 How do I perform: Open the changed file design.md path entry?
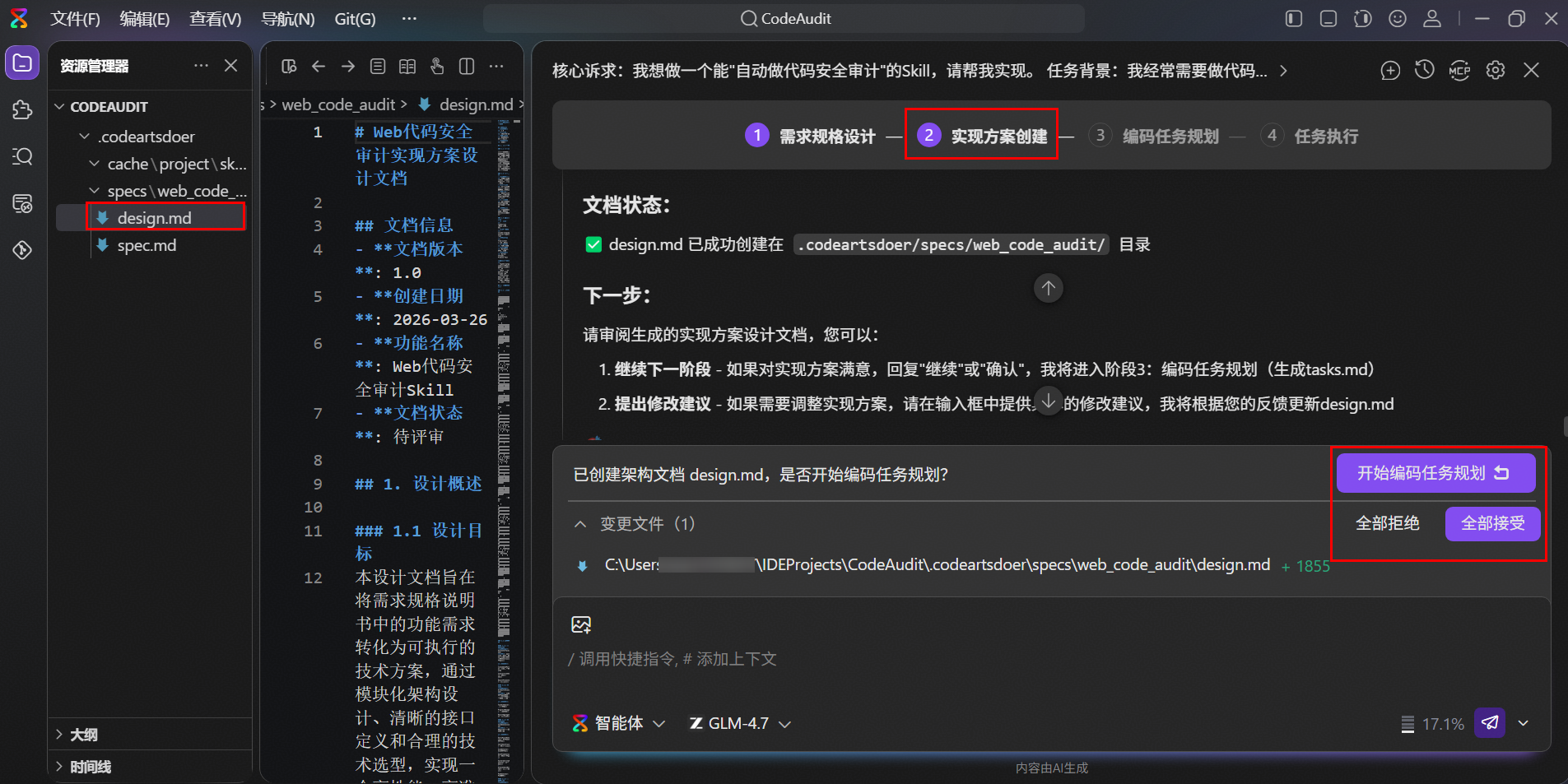click(x=938, y=565)
